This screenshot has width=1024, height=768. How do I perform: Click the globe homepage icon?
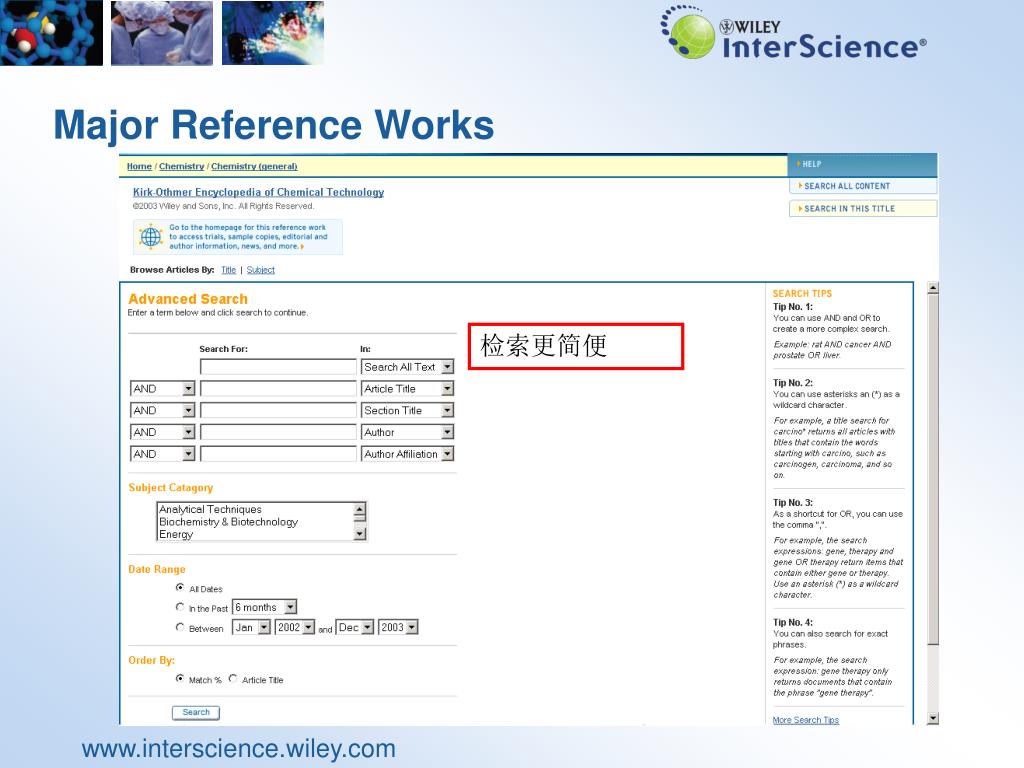tap(151, 236)
